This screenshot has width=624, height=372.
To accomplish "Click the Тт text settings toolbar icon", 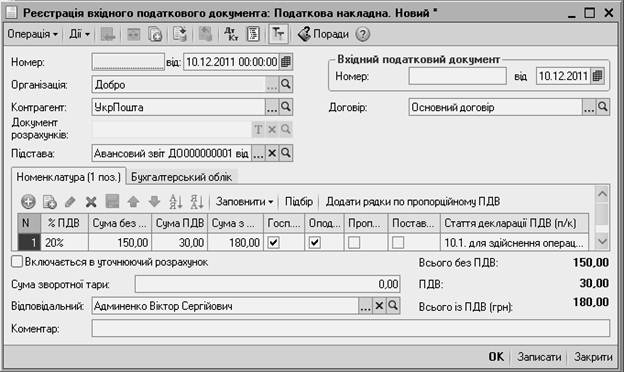I will click(x=278, y=34).
